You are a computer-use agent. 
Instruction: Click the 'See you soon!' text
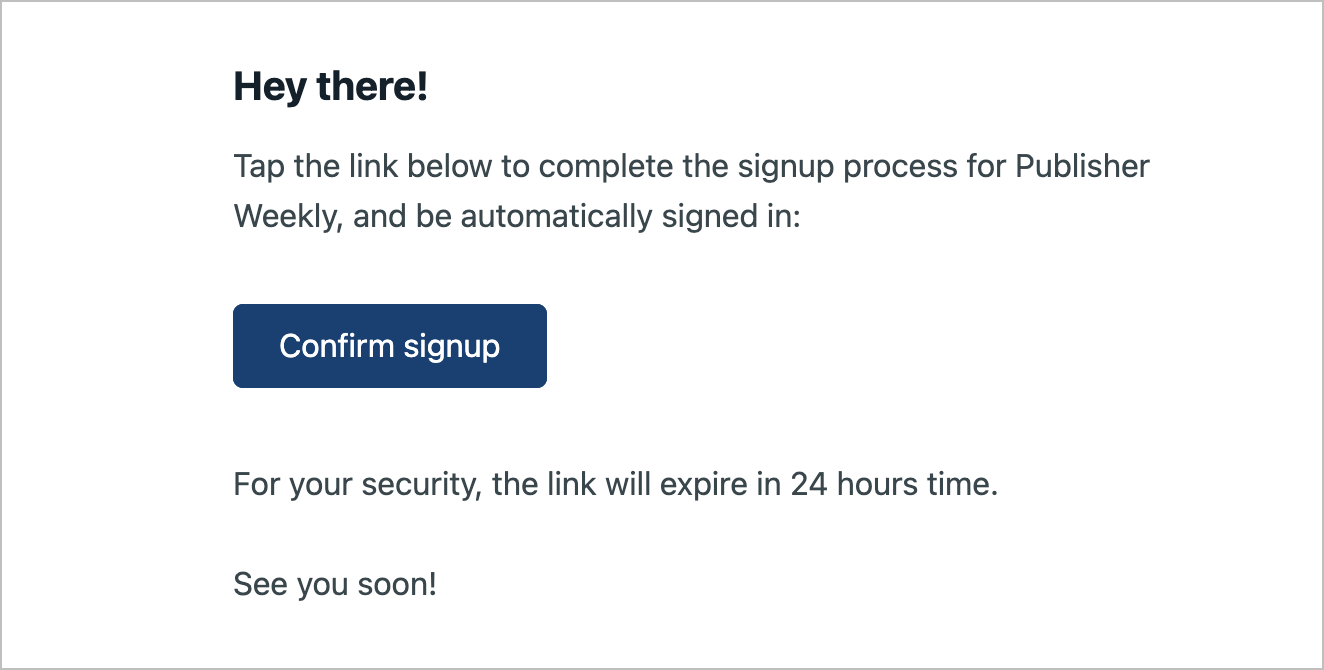coord(335,584)
